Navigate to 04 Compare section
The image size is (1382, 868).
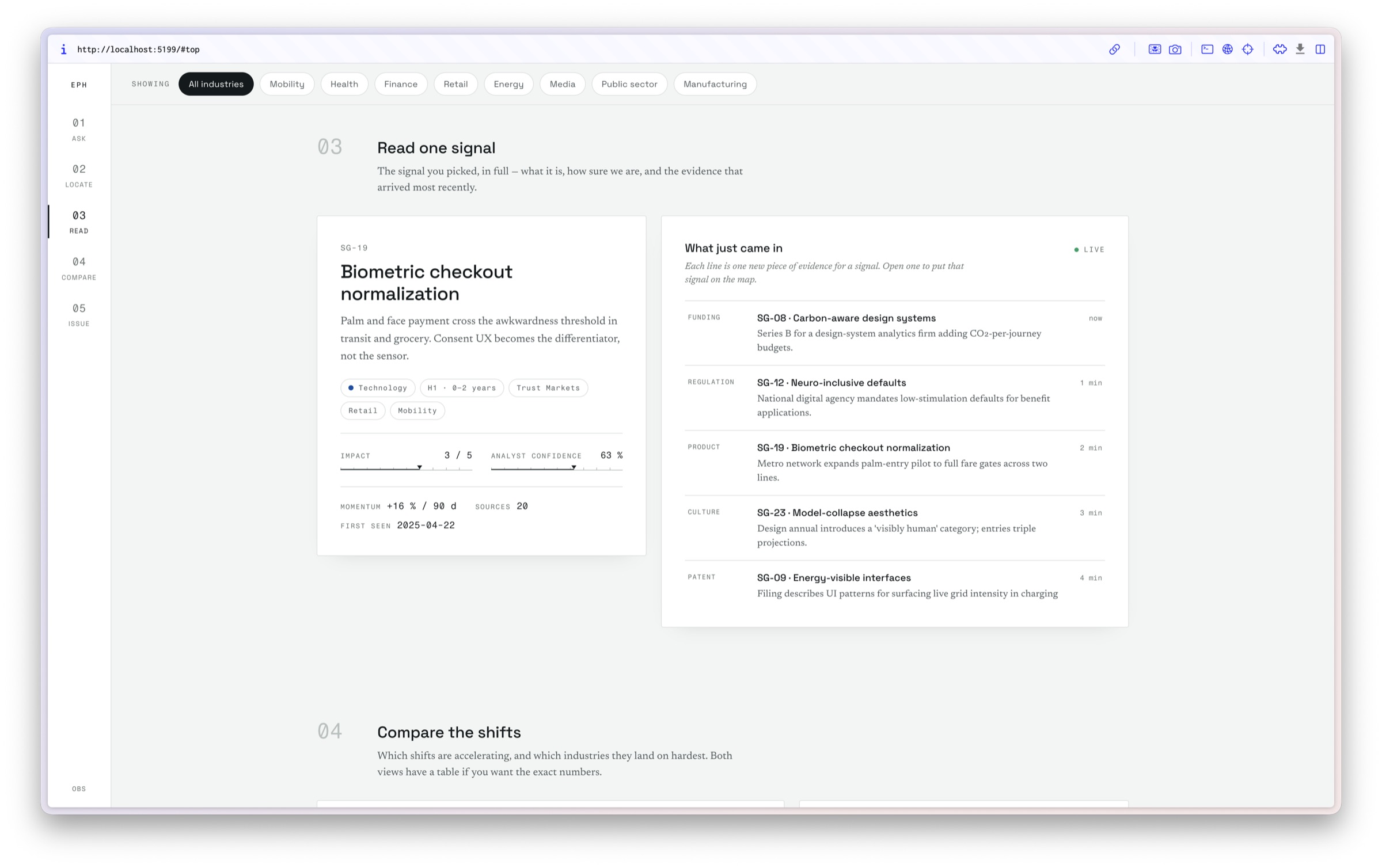(79, 268)
